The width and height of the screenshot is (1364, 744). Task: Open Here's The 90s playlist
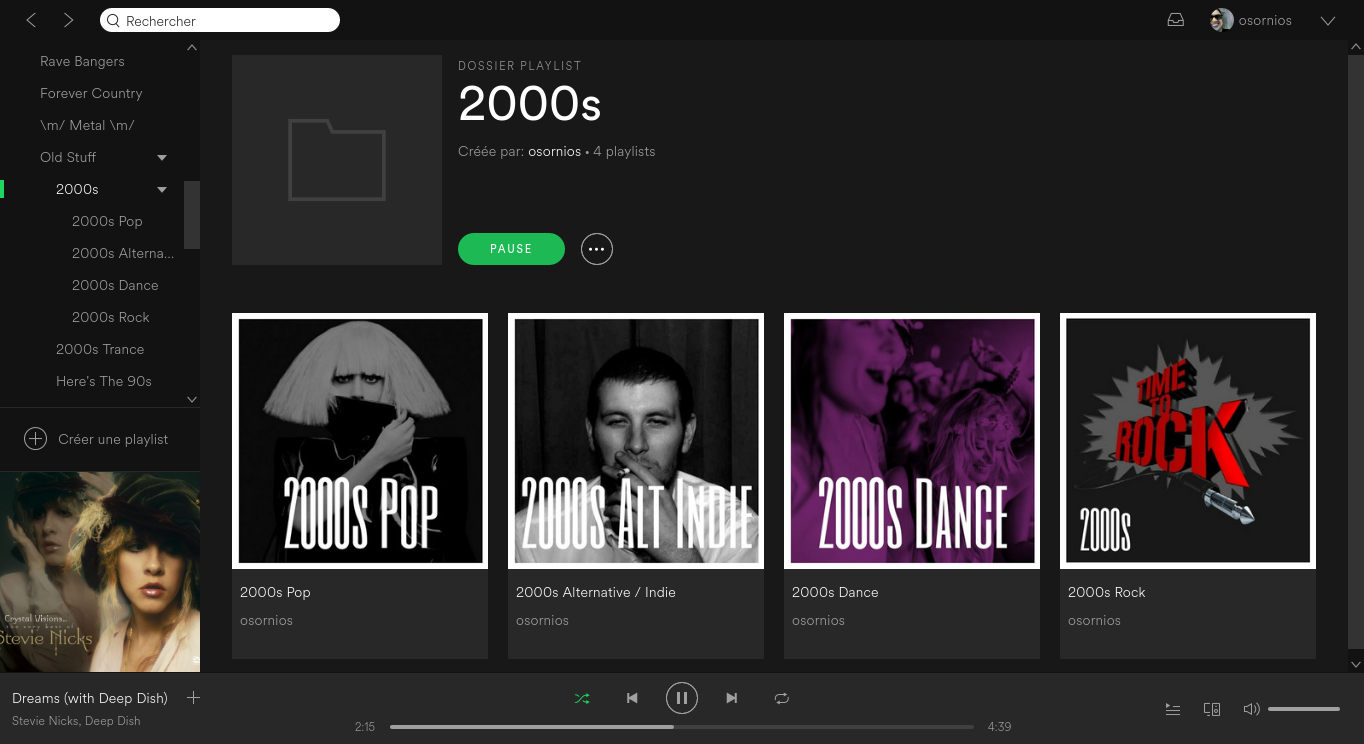(x=104, y=381)
